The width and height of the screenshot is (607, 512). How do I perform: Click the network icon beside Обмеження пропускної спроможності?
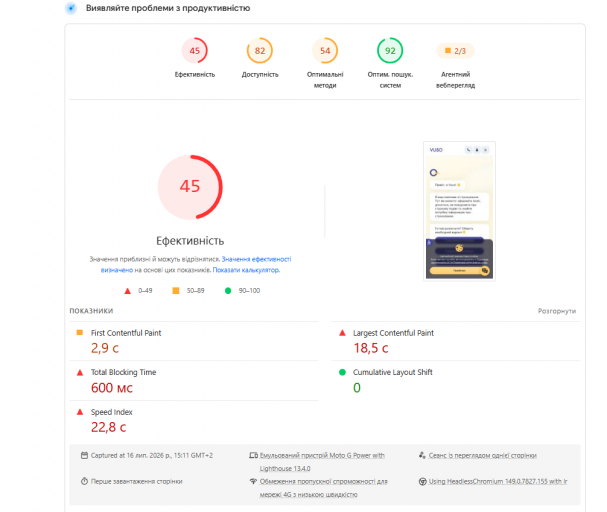coord(254,481)
